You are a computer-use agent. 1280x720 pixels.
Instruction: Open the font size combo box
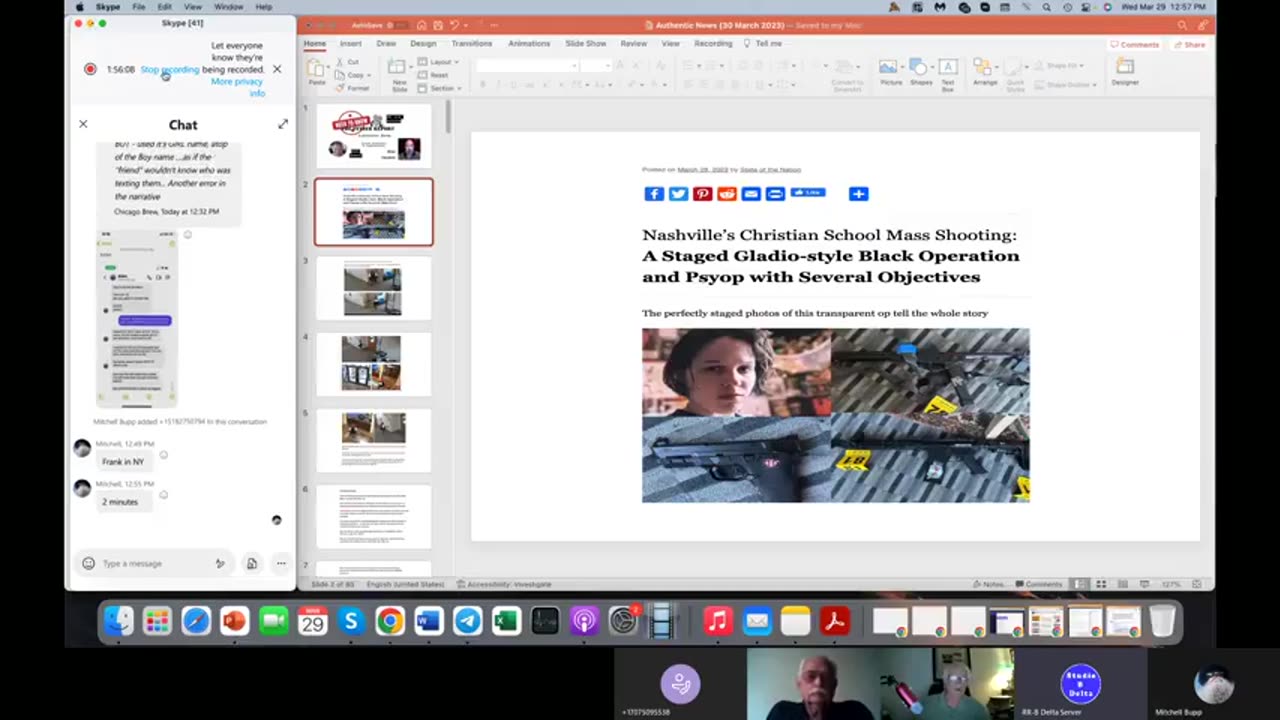point(596,66)
